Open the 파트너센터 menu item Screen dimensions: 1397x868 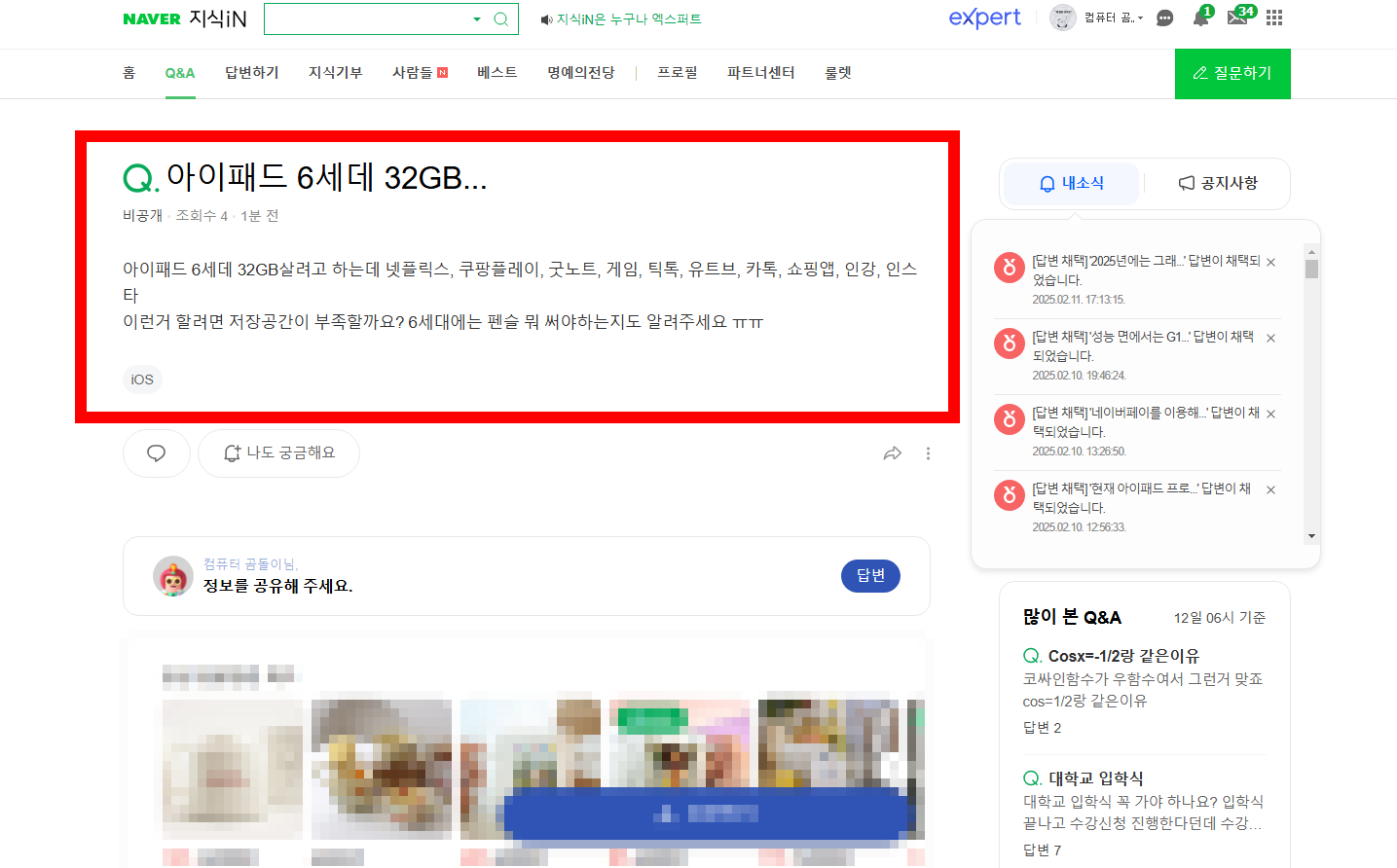tap(761, 73)
